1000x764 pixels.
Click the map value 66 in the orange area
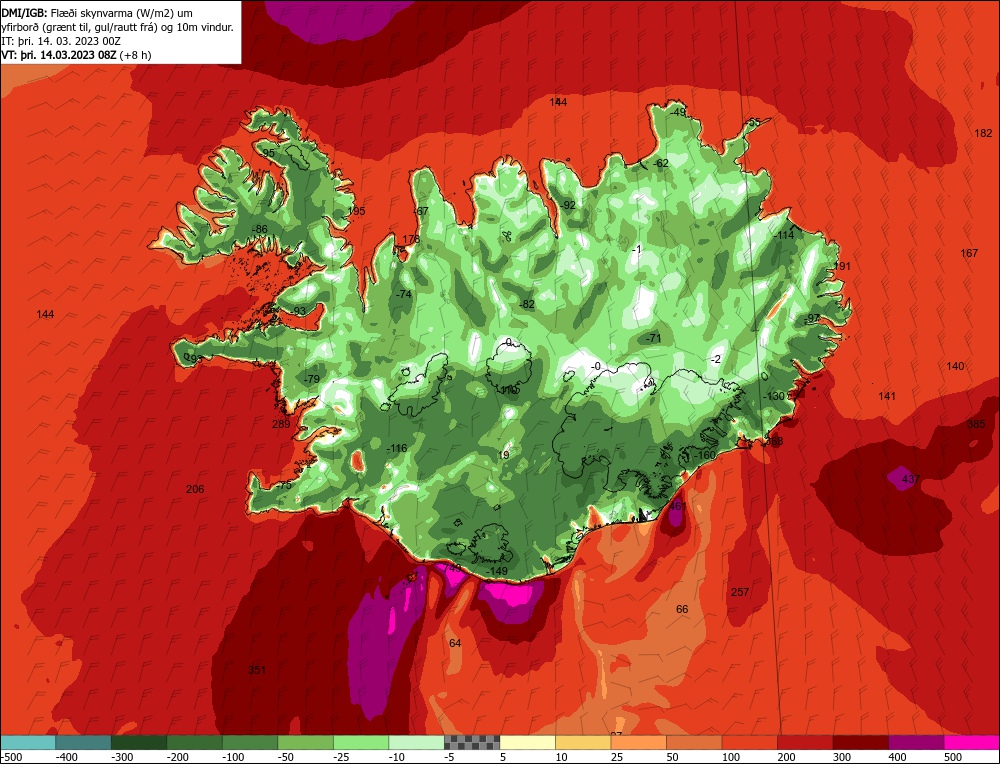(682, 610)
